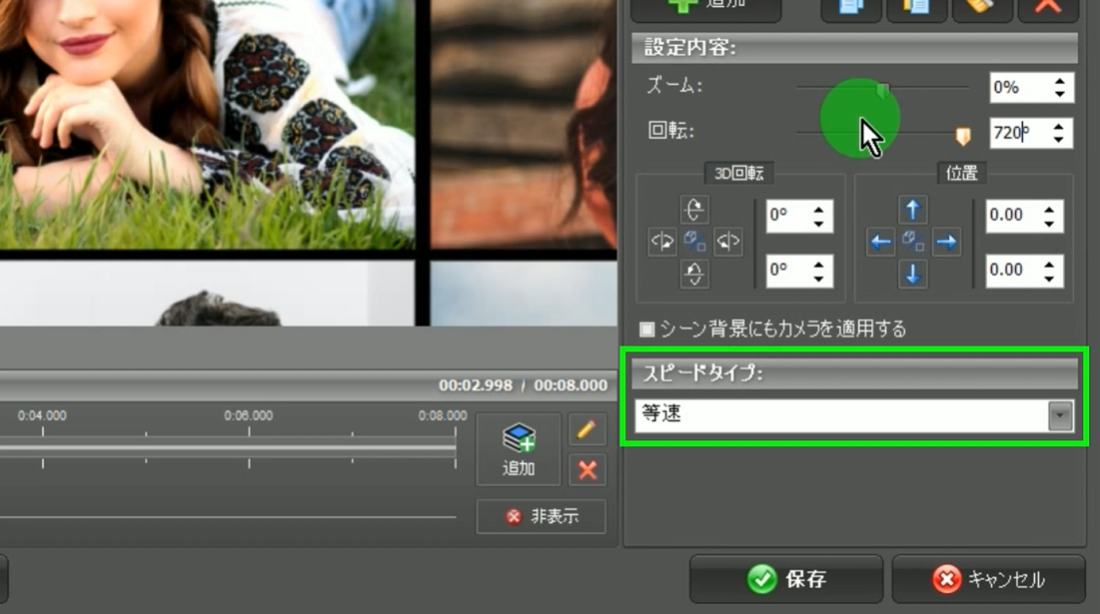This screenshot has height=614, width=1100.
Task: Move position down with blue arrow
Action: (912, 274)
